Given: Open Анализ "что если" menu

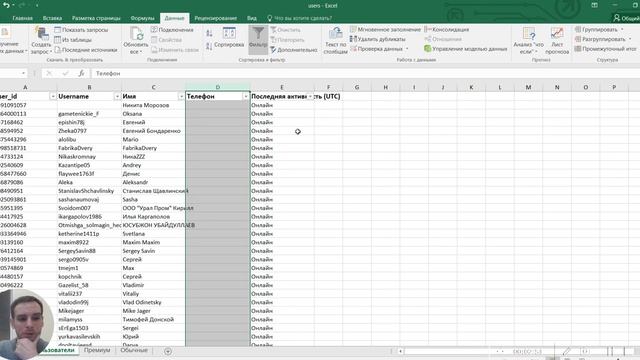Looking at the screenshot, I should coord(529,40).
